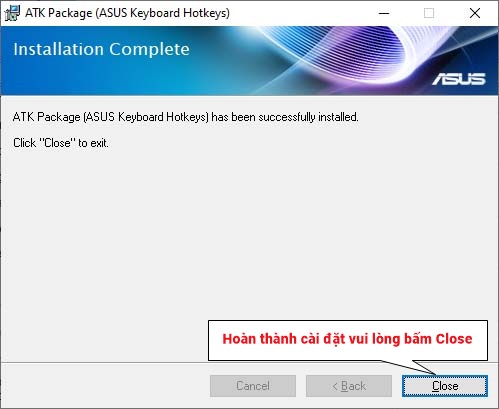The width and height of the screenshot is (499, 409).
Task: Click the window title text ATK Package
Action: (x=127, y=13)
